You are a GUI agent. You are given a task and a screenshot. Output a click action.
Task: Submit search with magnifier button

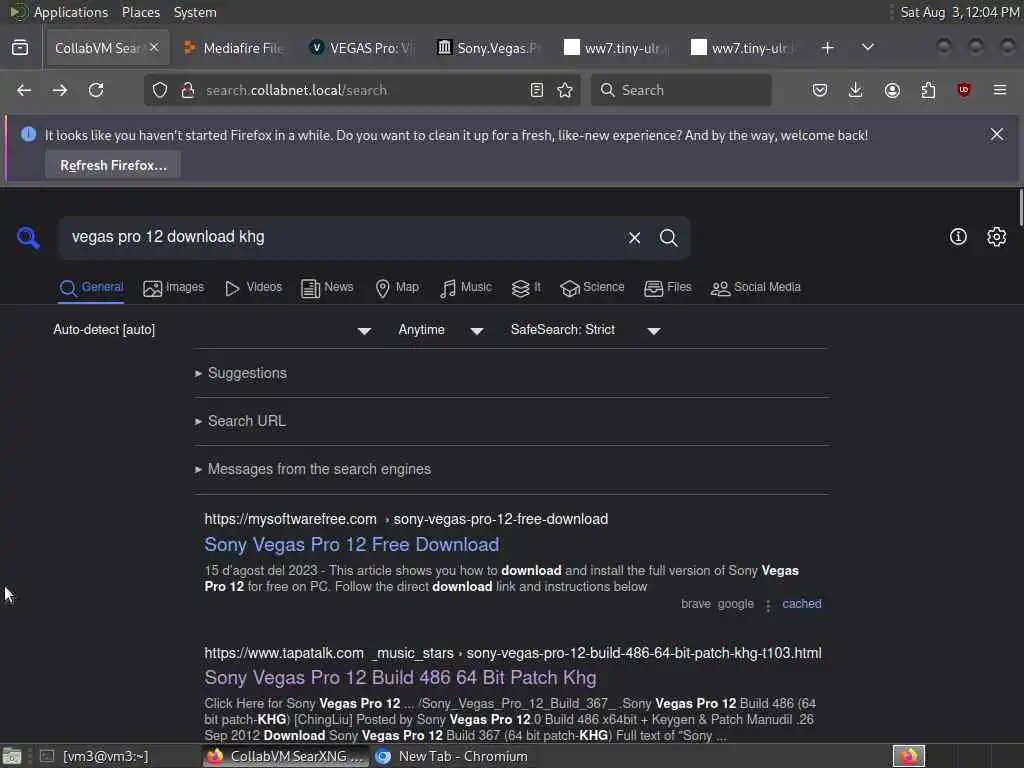tap(668, 238)
